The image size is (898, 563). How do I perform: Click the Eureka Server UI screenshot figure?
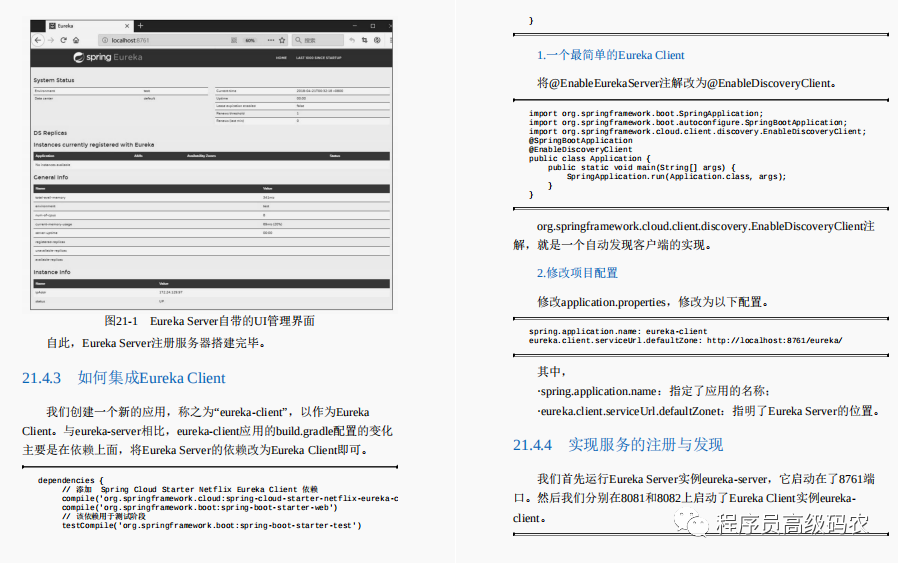tap(211, 165)
